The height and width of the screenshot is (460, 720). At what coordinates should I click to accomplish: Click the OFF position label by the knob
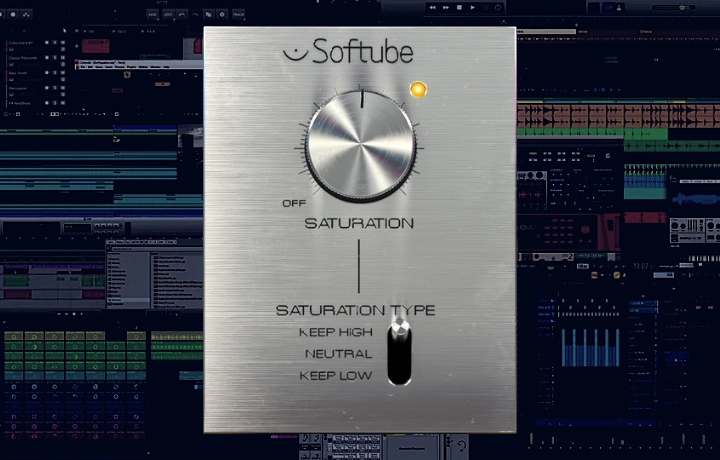click(x=294, y=203)
